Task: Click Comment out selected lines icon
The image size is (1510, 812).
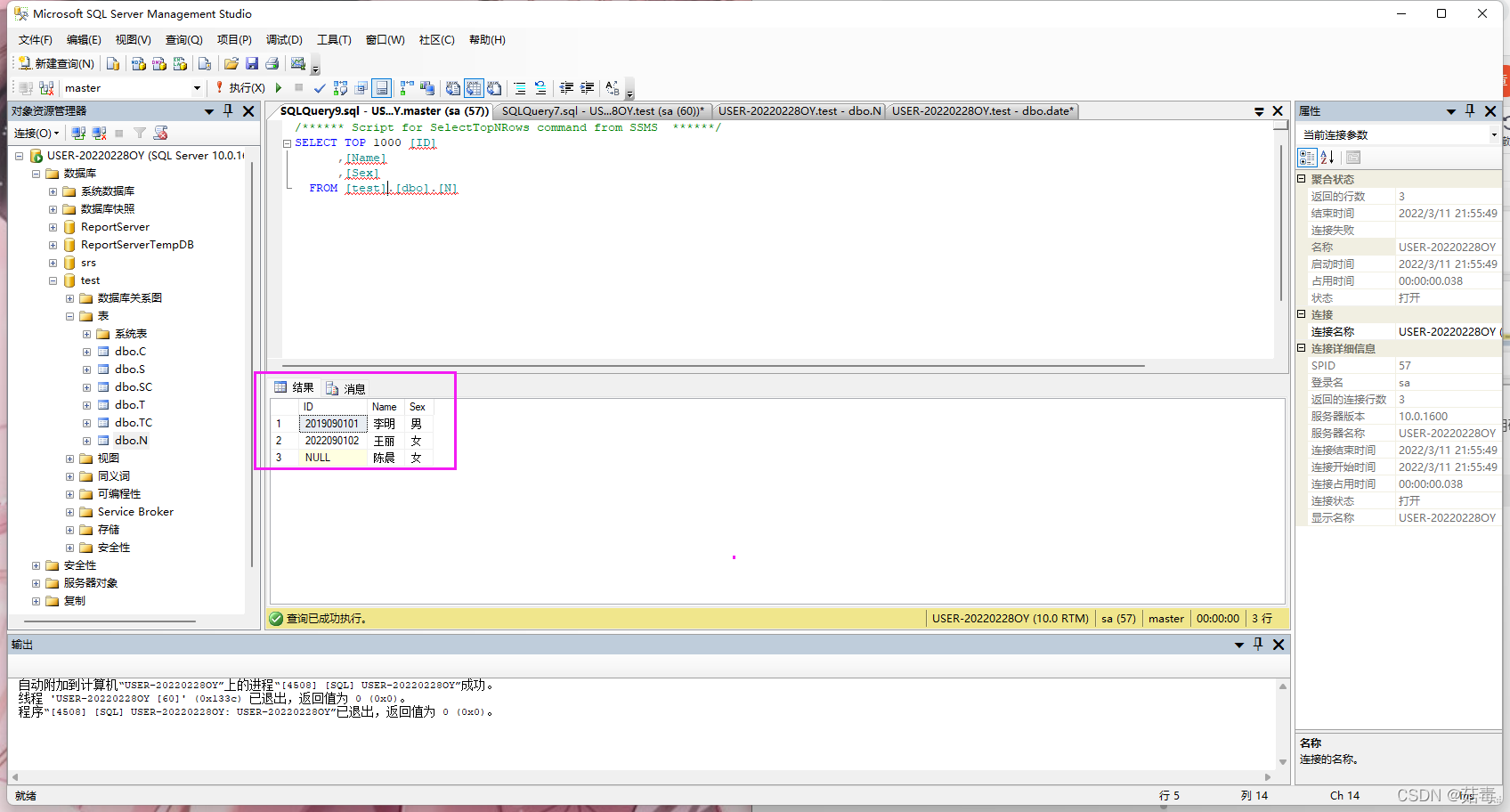Action: tap(520, 88)
